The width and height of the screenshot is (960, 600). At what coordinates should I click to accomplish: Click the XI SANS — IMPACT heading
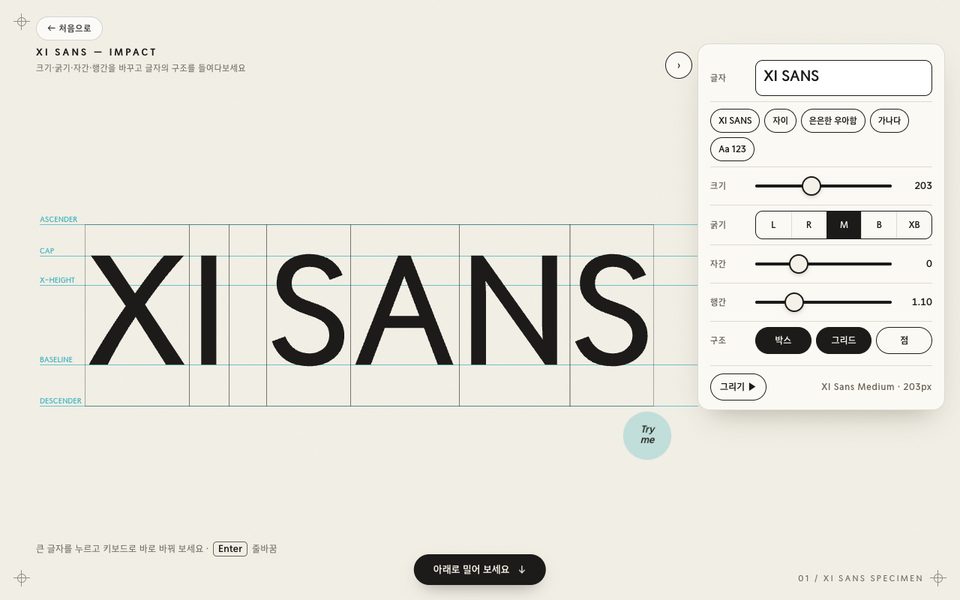[x=96, y=52]
